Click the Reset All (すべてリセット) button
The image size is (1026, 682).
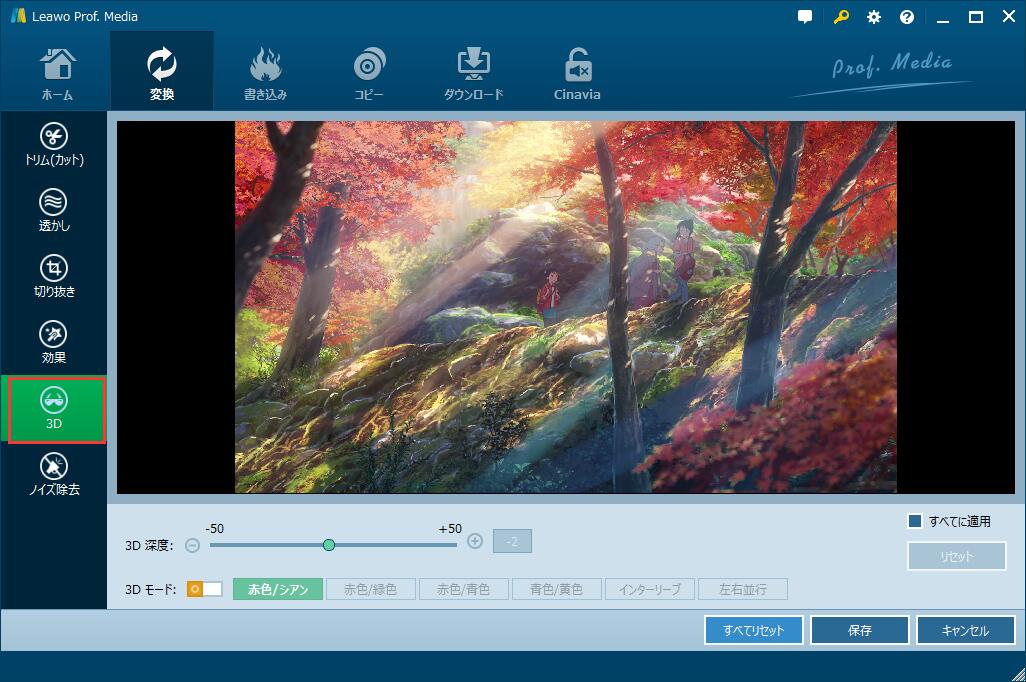(x=754, y=630)
